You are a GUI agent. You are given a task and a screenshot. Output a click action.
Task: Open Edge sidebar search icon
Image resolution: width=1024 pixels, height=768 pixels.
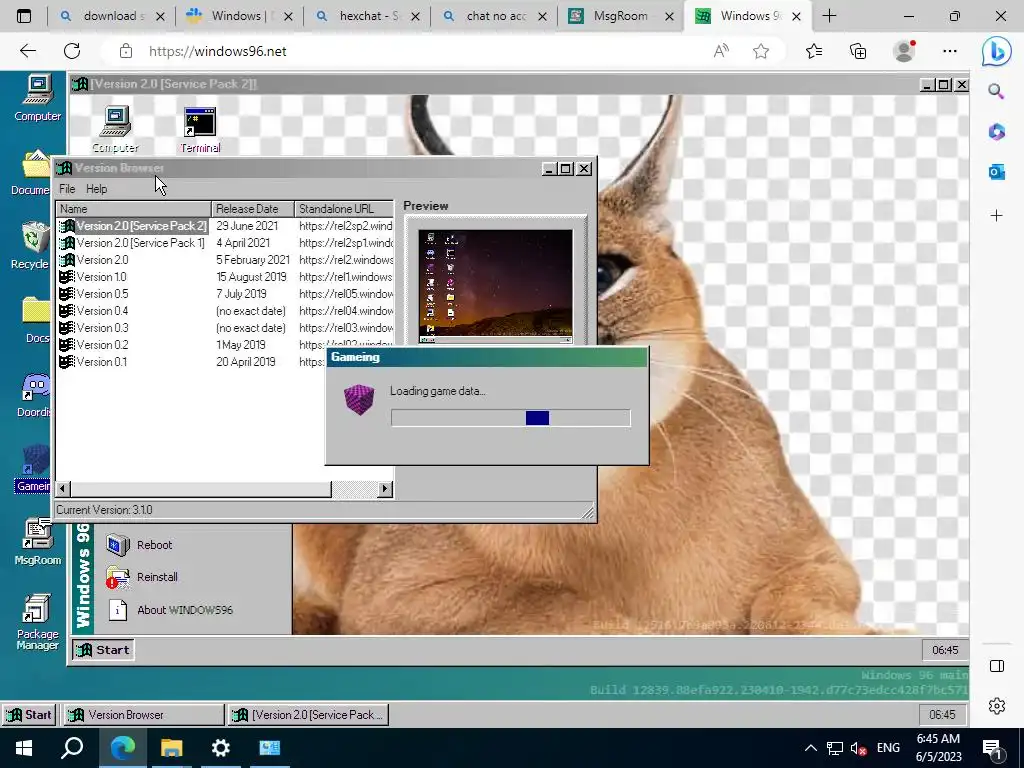click(x=996, y=91)
